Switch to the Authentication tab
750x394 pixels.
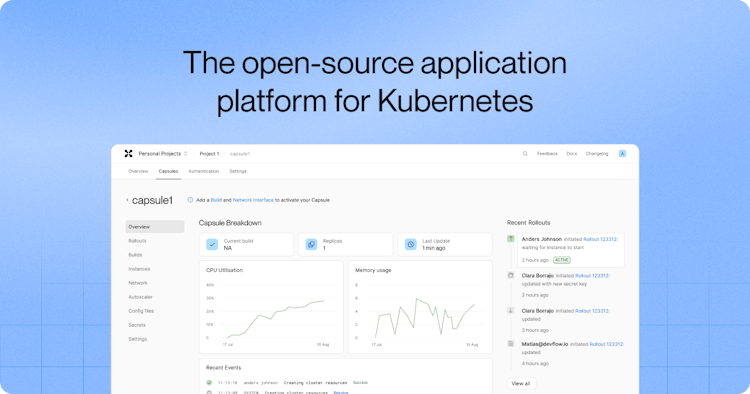(x=204, y=171)
